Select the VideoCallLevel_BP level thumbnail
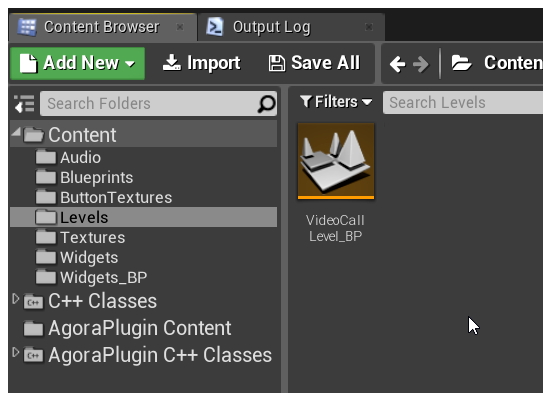The height and width of the screenshot is (405, 543). coord(336,161)
